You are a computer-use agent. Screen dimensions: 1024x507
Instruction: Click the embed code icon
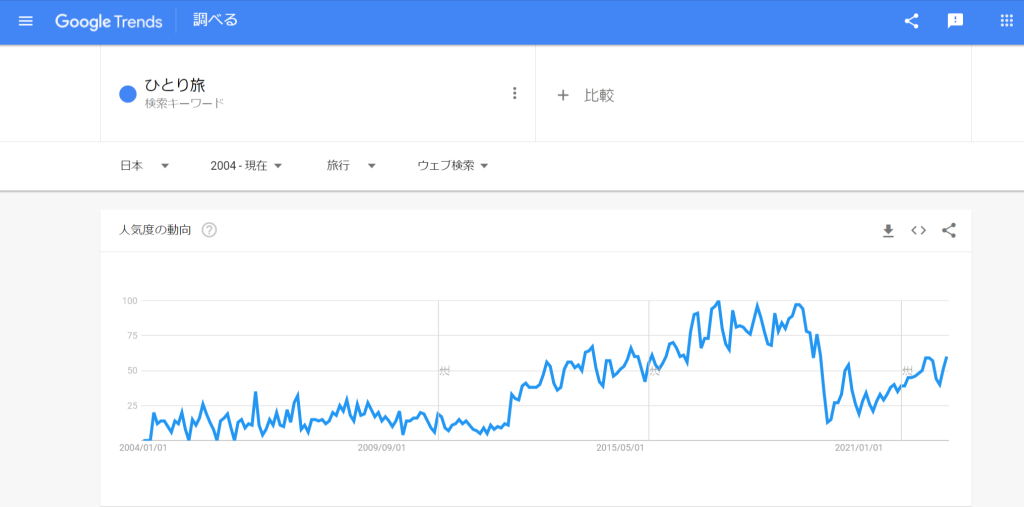[918, 231]
